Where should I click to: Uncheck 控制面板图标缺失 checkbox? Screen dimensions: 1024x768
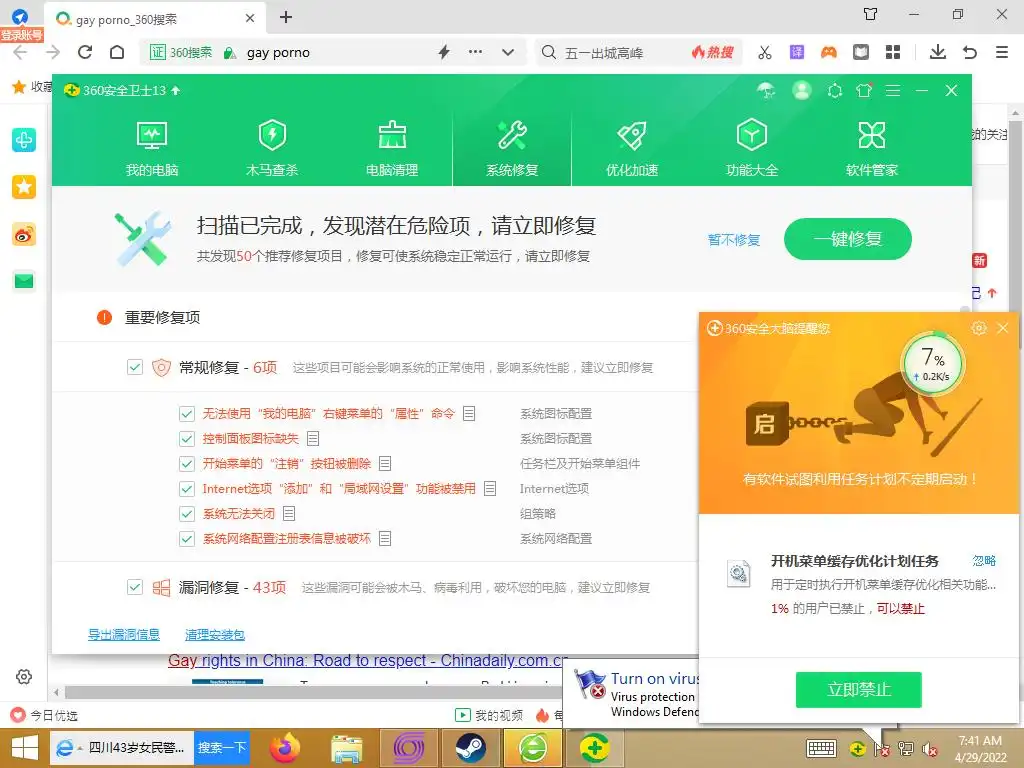point(187,438)
